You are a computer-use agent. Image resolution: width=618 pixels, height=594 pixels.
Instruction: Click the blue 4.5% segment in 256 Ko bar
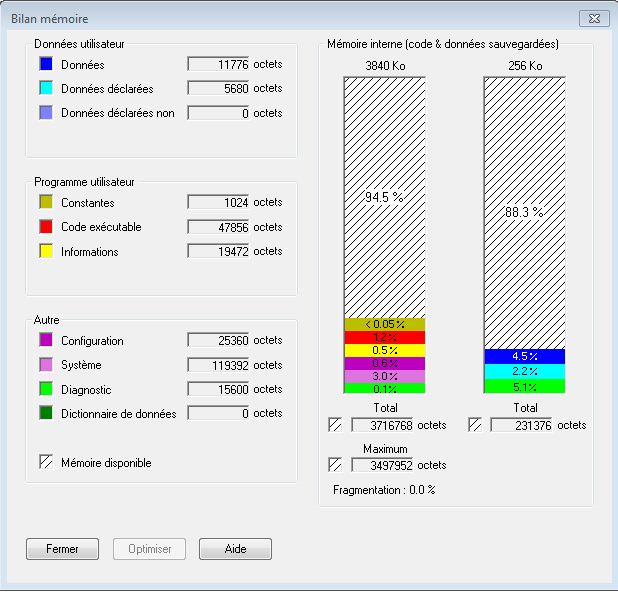[x=525, y=356]
